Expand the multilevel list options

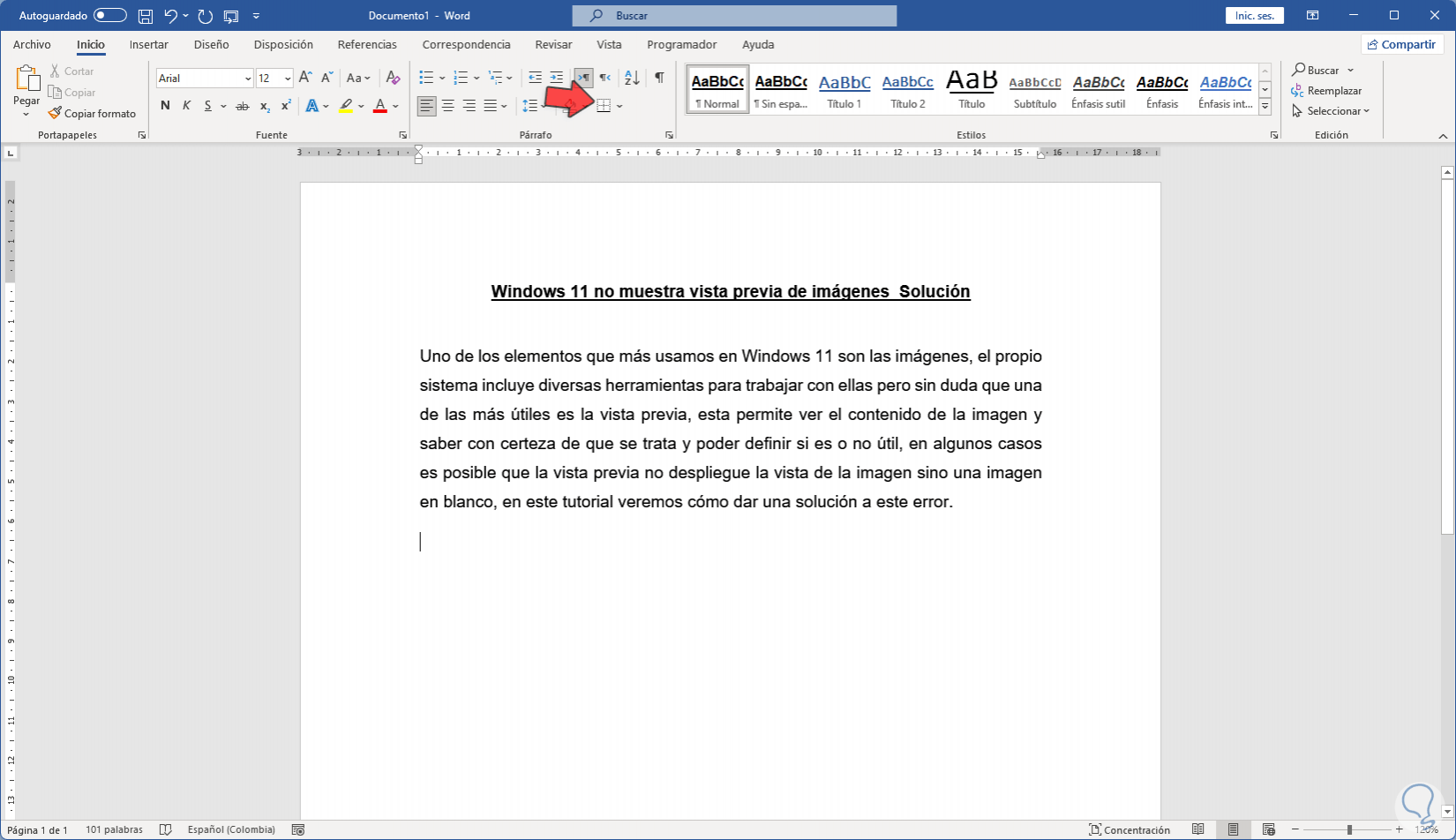point(510,79)
